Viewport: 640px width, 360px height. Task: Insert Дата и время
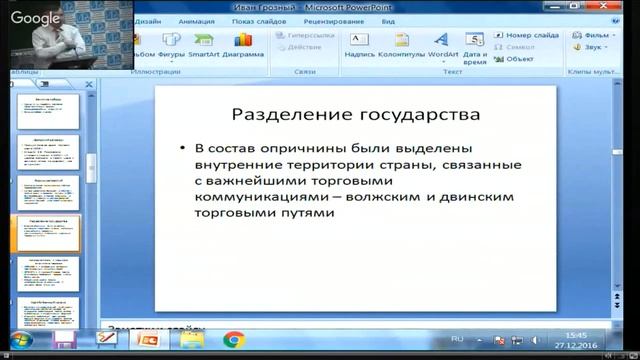(x=475, y=48)
